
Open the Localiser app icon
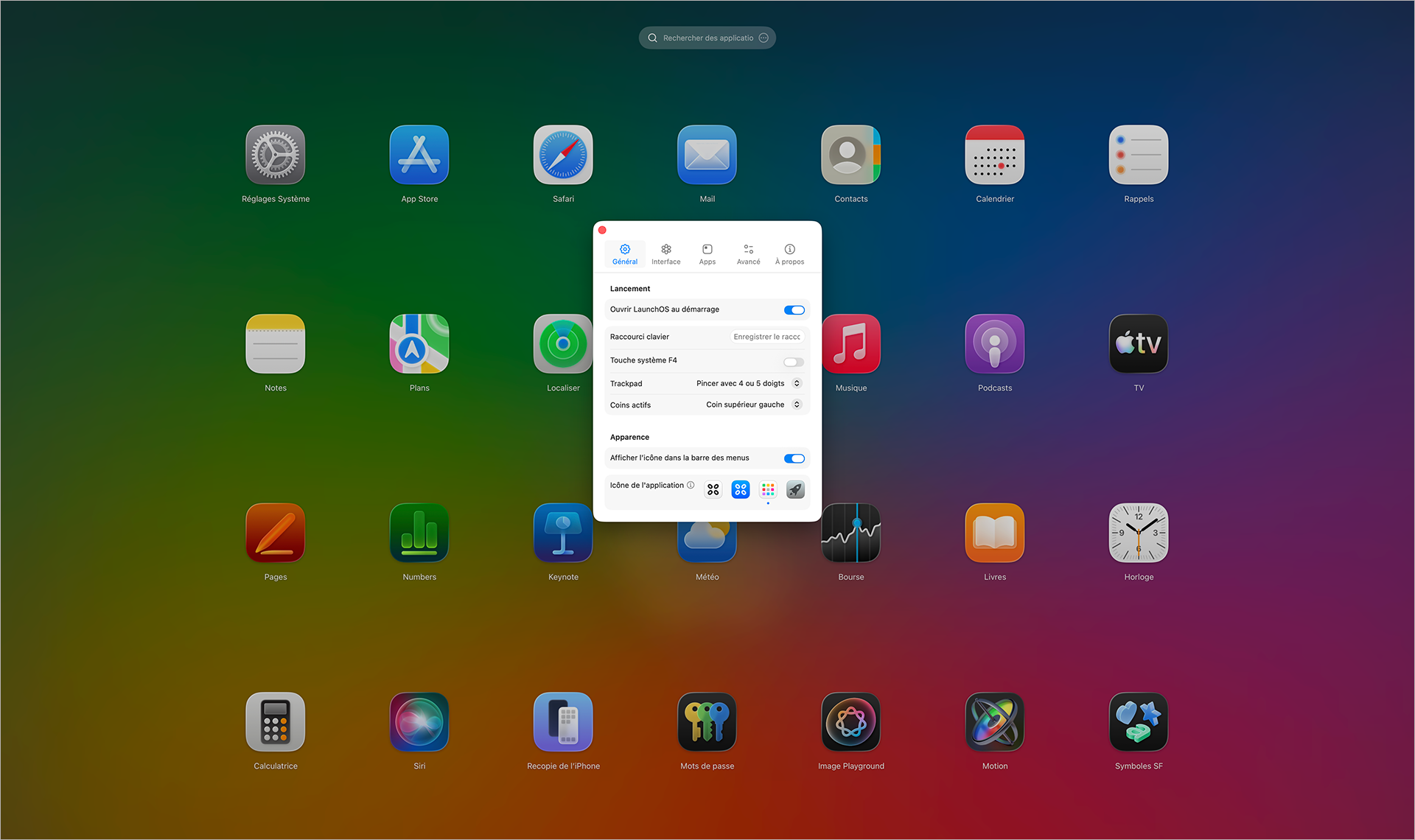coord(563,344)
